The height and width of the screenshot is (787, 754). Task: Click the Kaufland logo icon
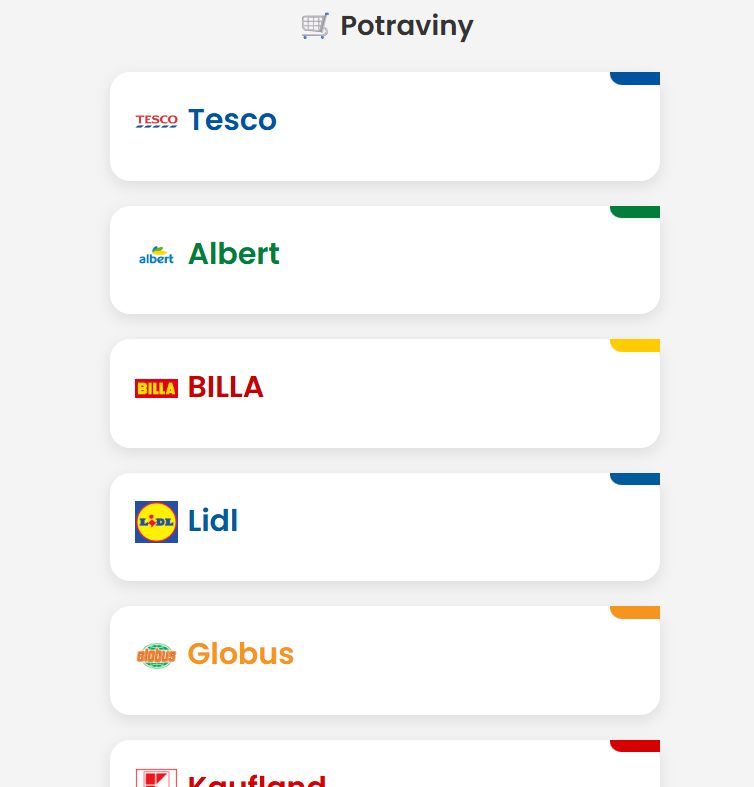tap(156, 779)
